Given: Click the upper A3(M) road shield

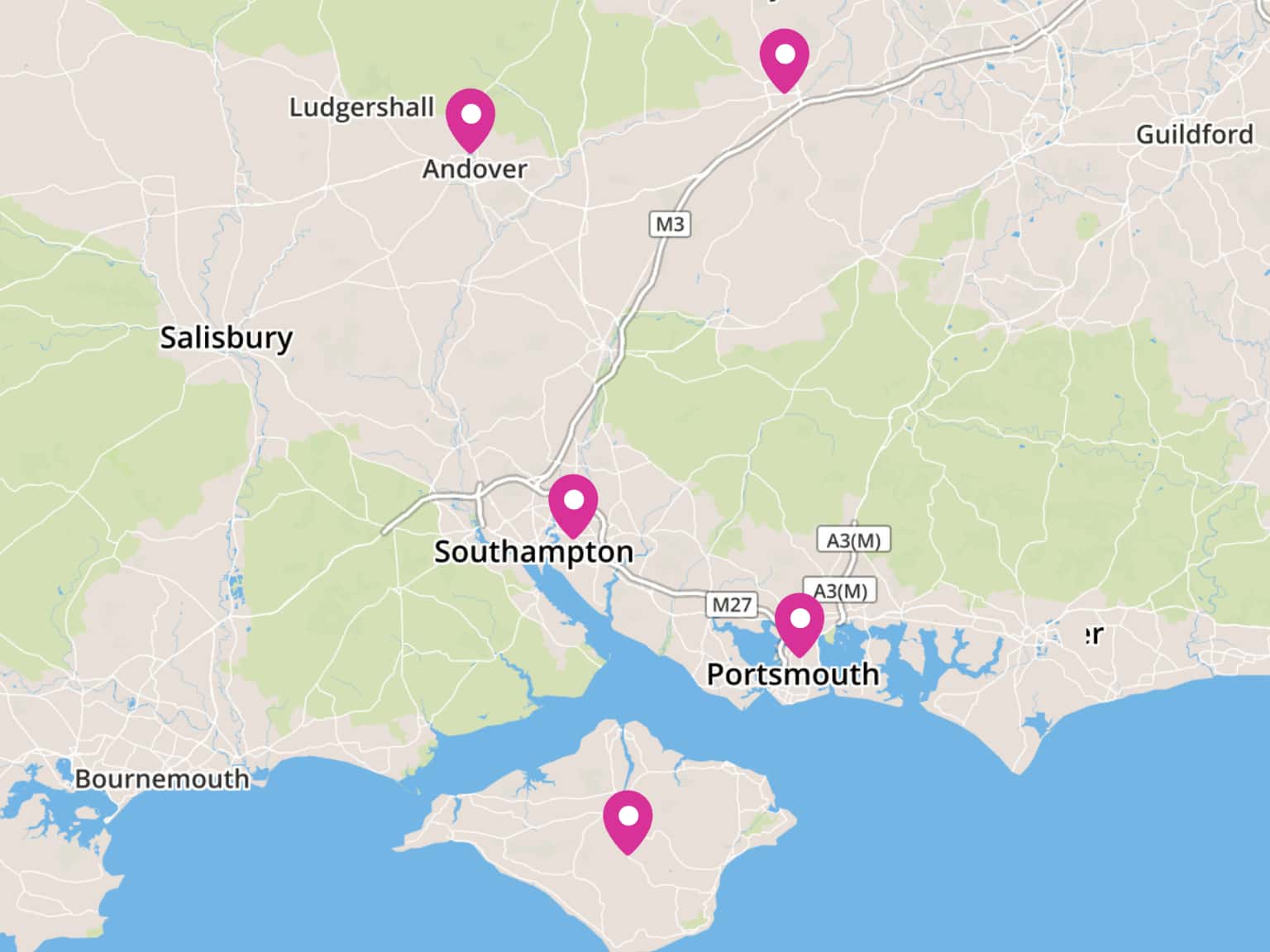Looking at the screenshot, I should [853, 540].
